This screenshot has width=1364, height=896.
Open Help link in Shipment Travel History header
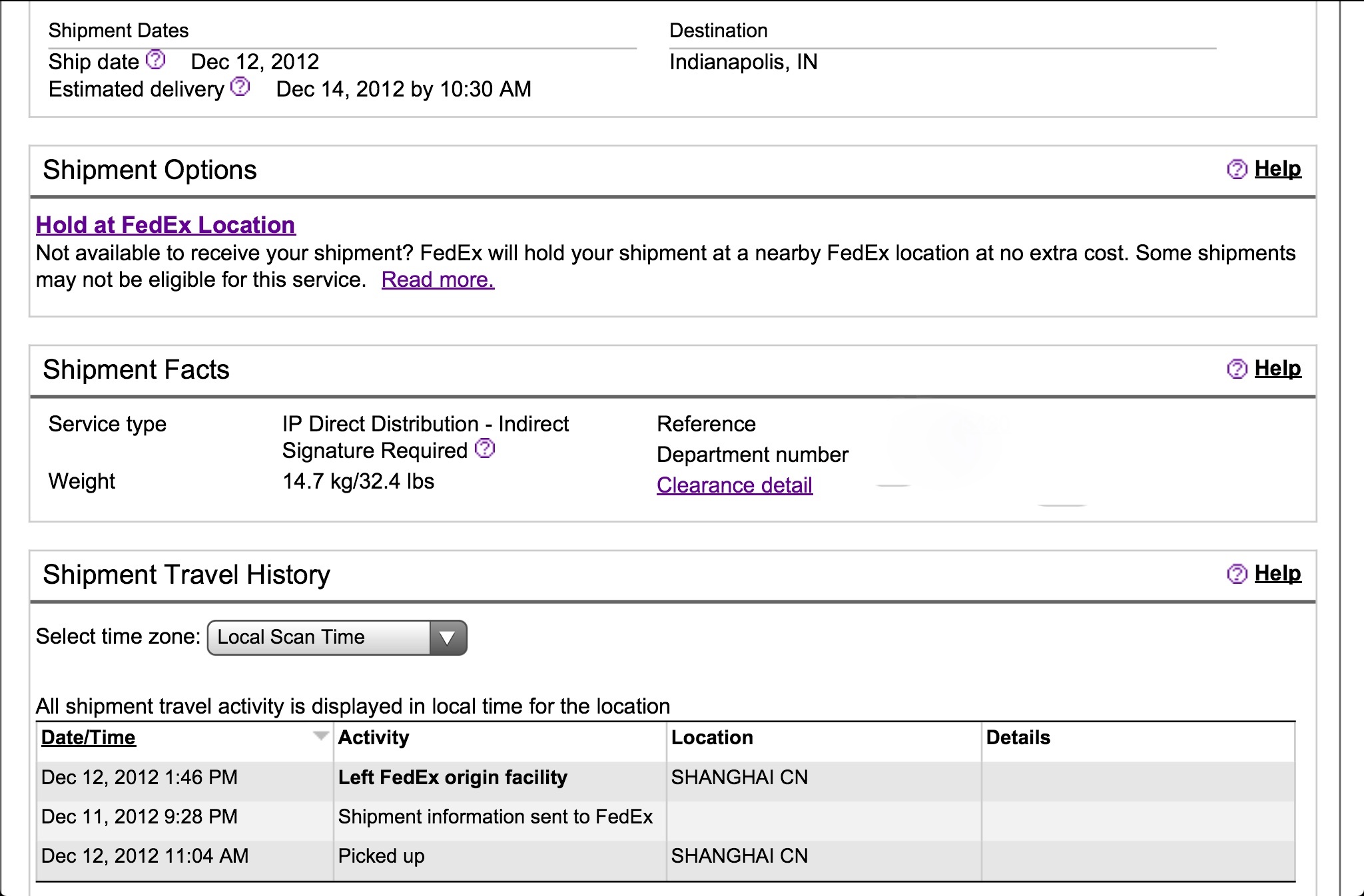[1277, 574]
